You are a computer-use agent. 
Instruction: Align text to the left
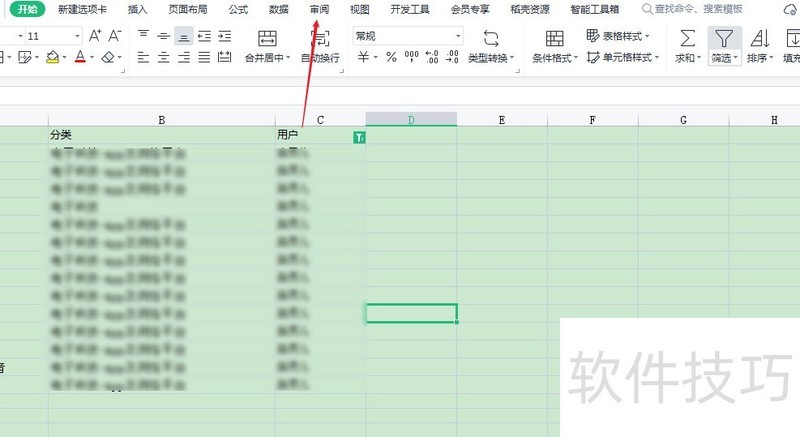coord(143,57)
